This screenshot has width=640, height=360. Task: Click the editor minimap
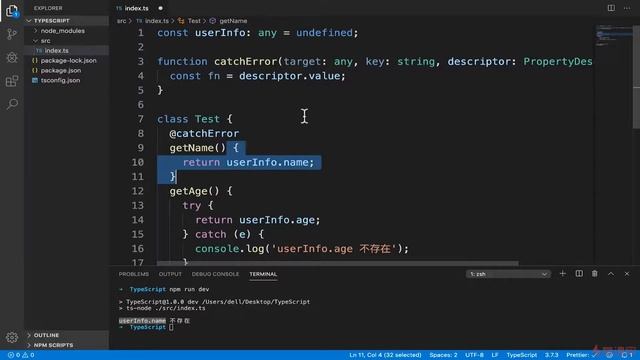[613, 36]
